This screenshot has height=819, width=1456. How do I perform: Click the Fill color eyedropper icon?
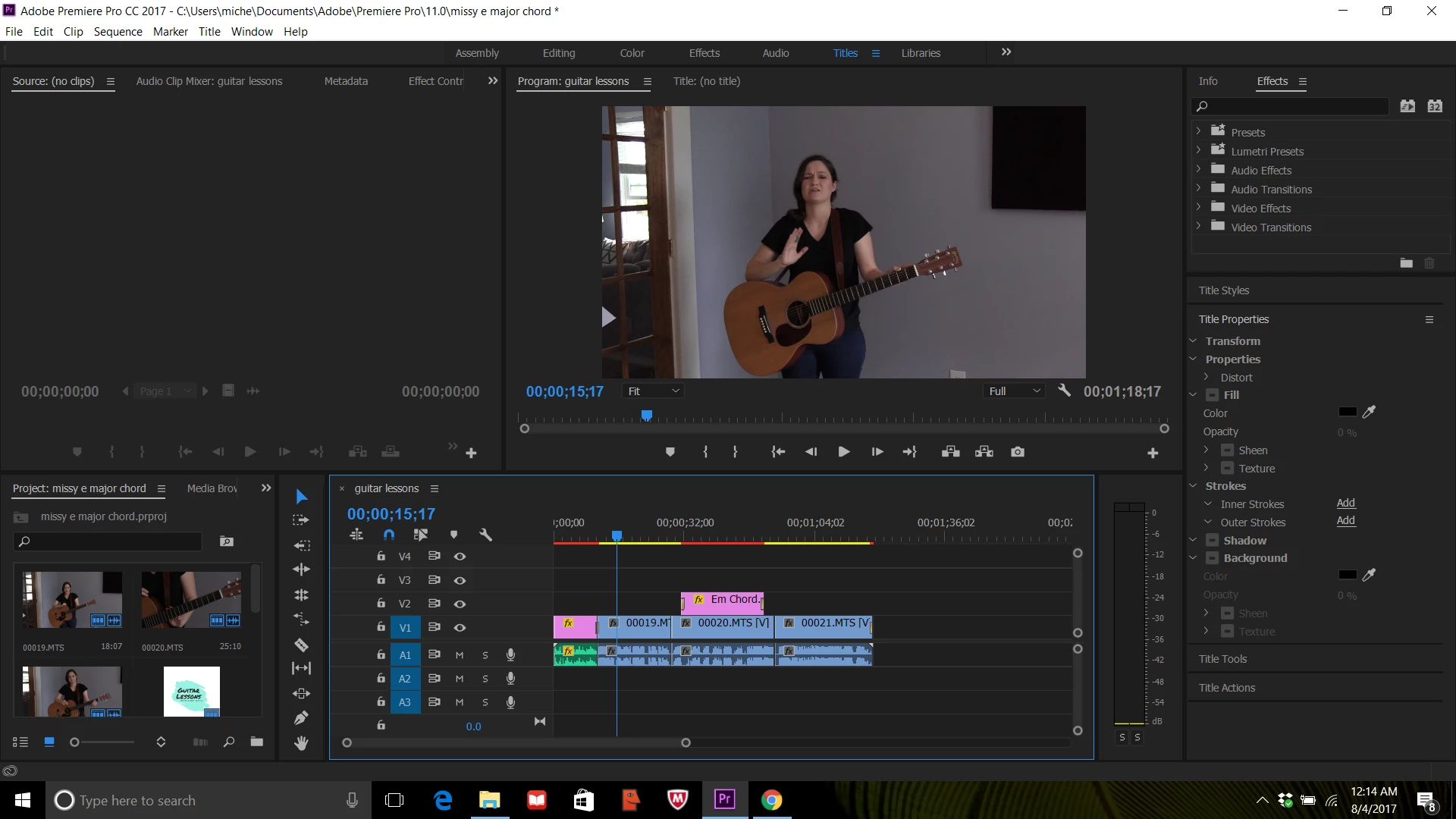click(1369, 412)
